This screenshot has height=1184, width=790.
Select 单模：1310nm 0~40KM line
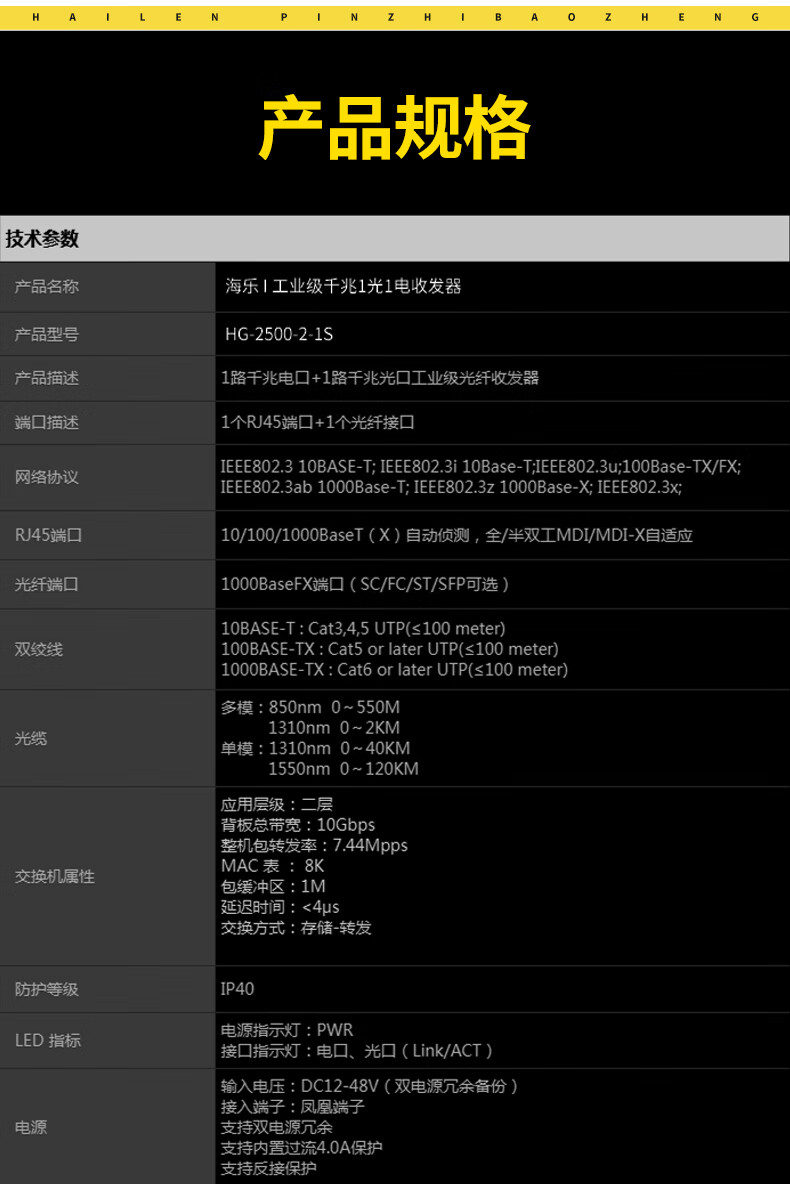coord(316,748)
